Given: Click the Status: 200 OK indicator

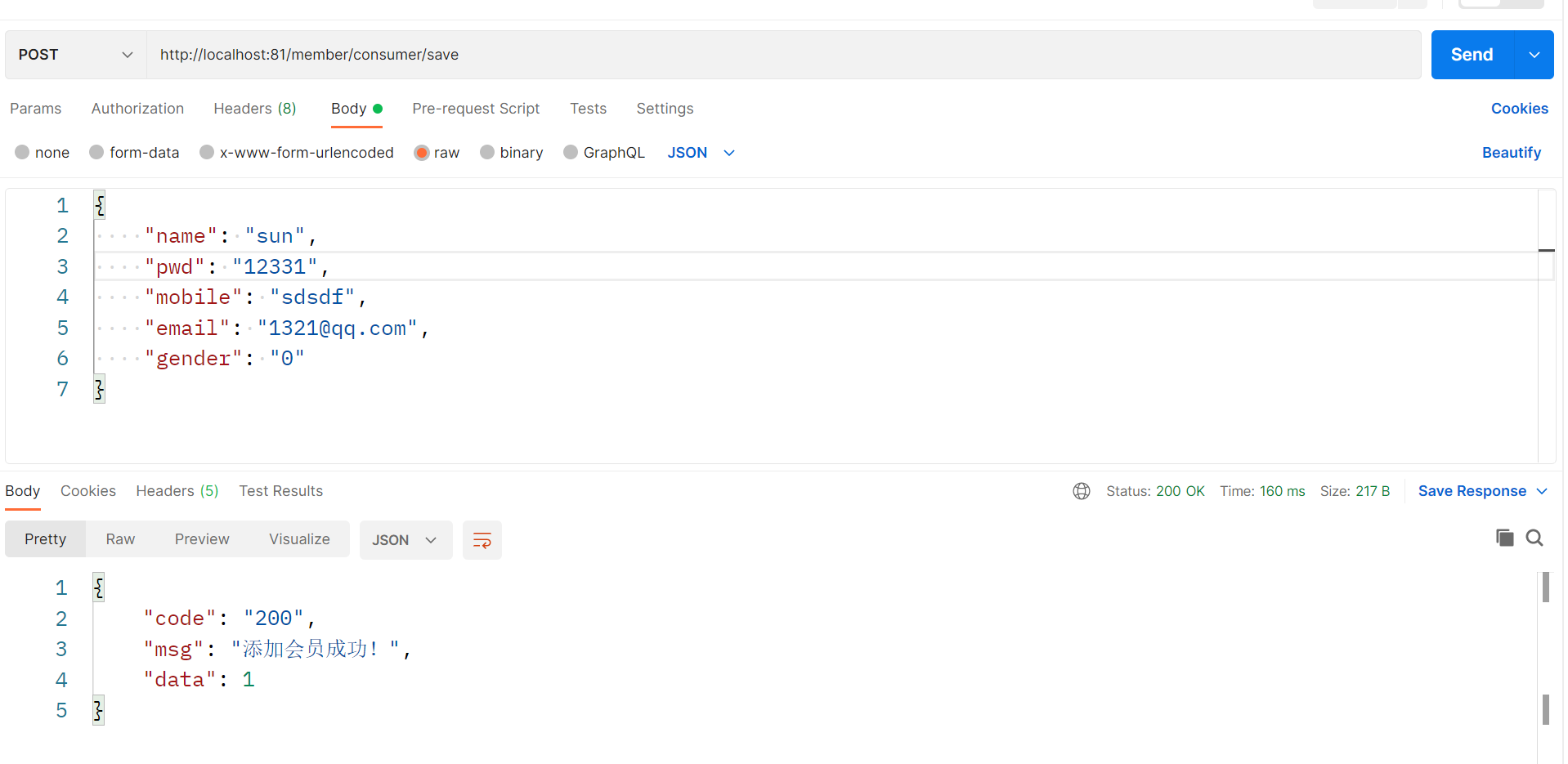Looking at the screenshot, I should tap(1155, 491).
